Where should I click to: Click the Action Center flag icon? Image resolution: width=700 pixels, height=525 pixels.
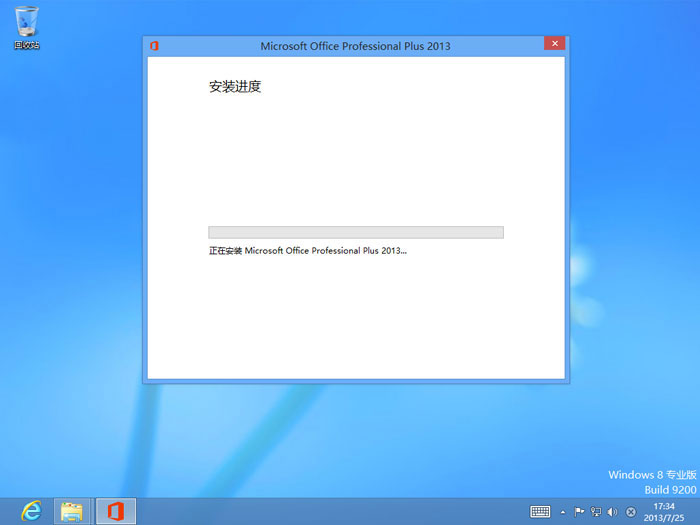click(x=579, y=512)
